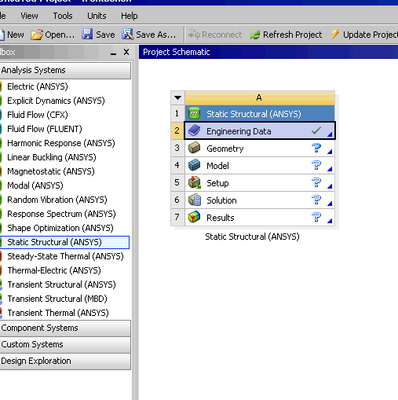The height and width of the screenshot is (400, 398).
Task: Select Harmonic Response (ANSYS) system
Action: [61, 143]
